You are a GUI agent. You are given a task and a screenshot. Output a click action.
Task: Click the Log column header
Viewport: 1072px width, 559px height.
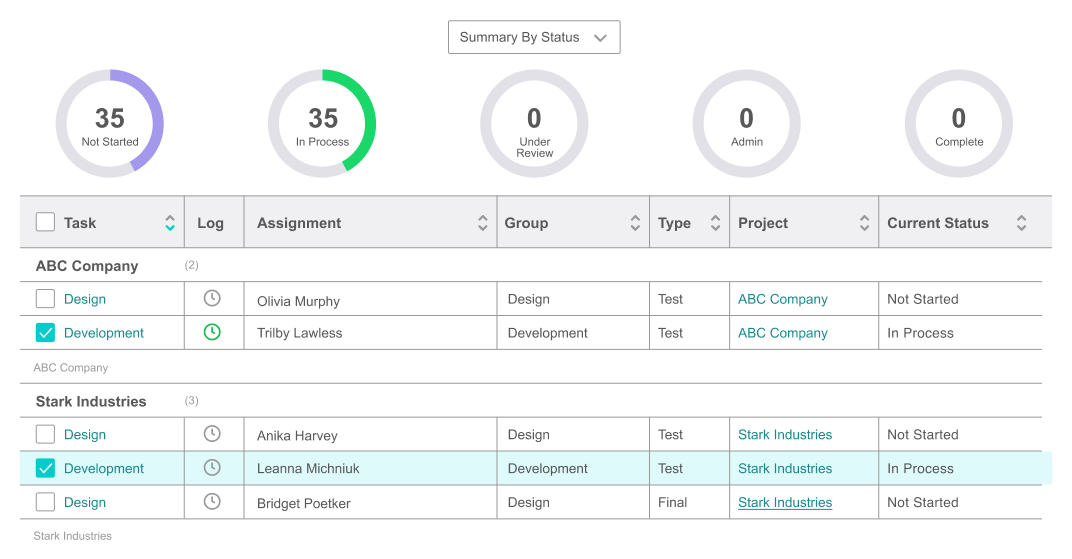(x=214, y=222)
